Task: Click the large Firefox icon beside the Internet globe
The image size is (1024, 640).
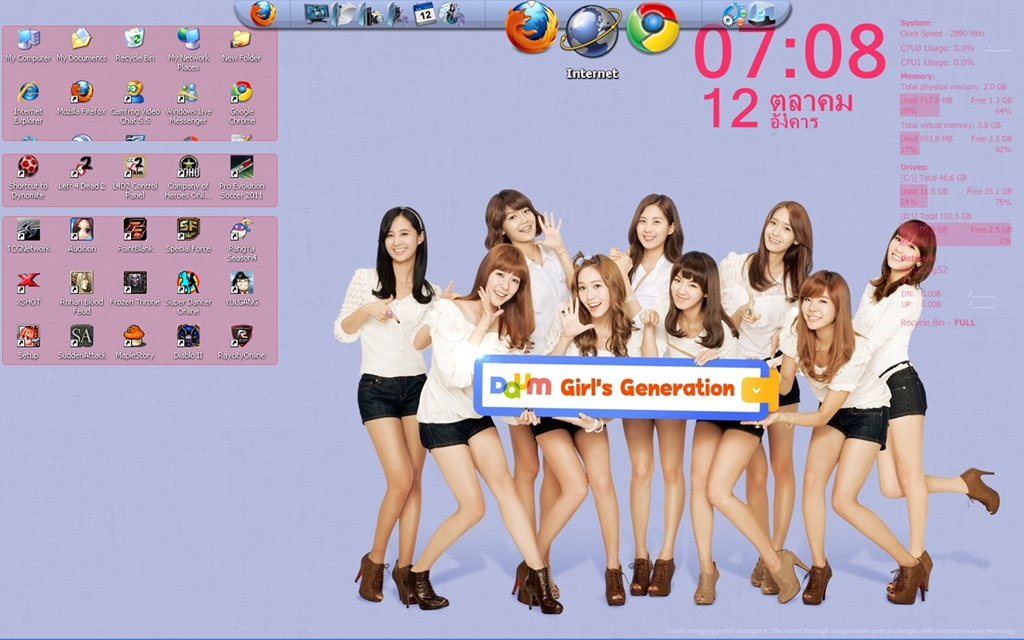Action: click(x=531, y=27)
